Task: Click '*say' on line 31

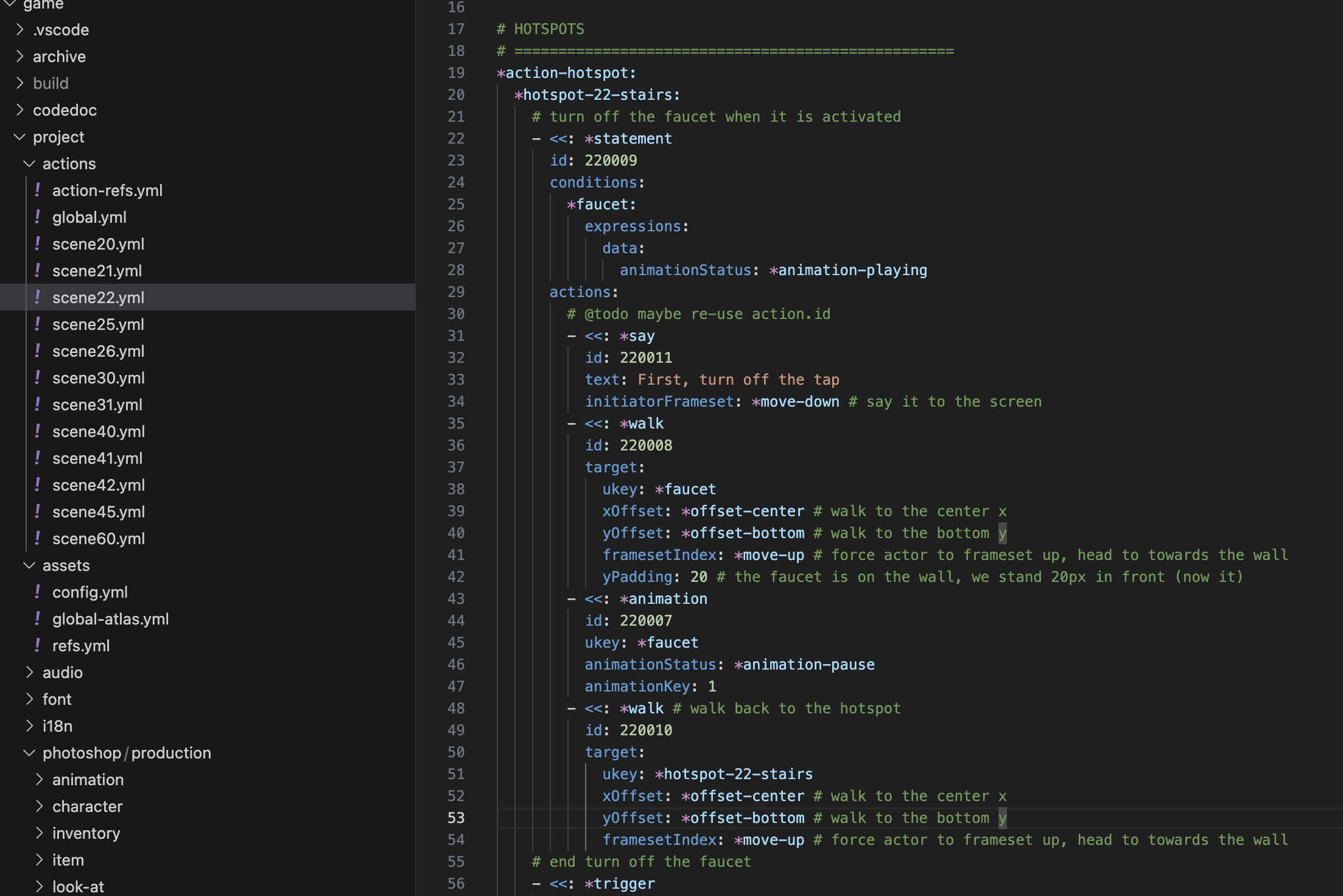Action: (637, 336)
